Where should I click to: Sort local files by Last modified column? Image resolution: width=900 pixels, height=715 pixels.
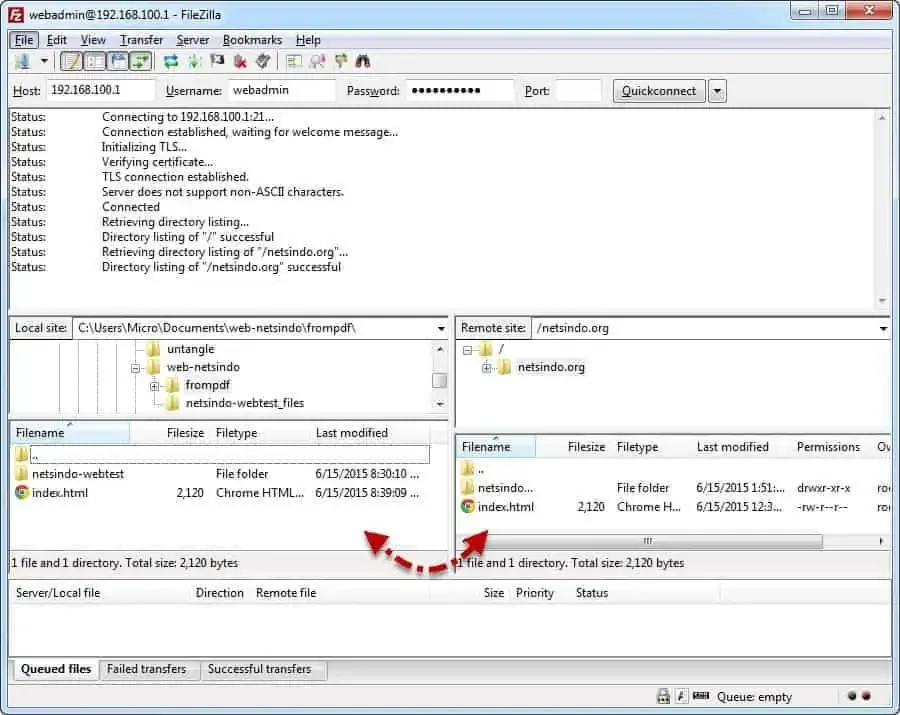click(351, 433)
